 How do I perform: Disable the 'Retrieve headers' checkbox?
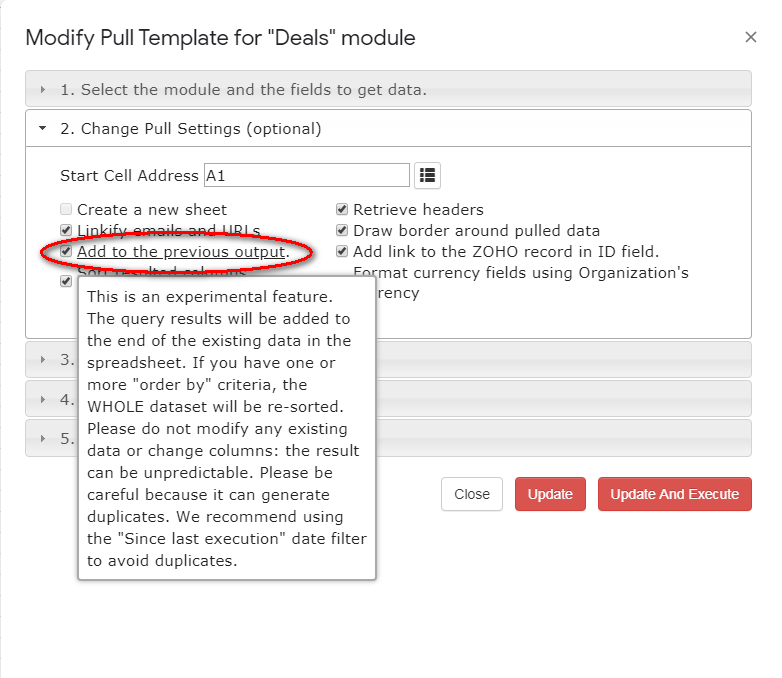tap(342, 210)
